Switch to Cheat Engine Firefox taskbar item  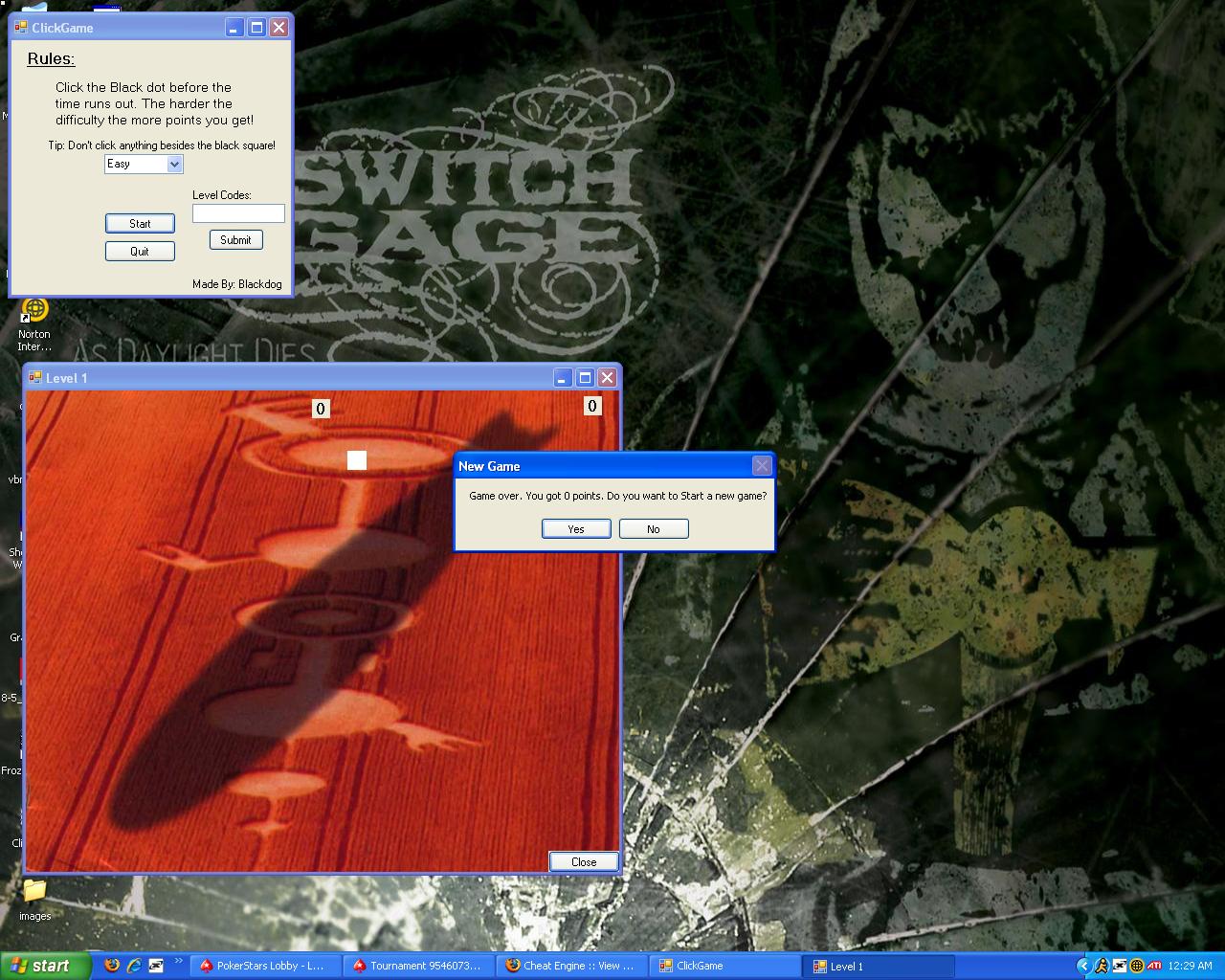[x=570, y=966]
